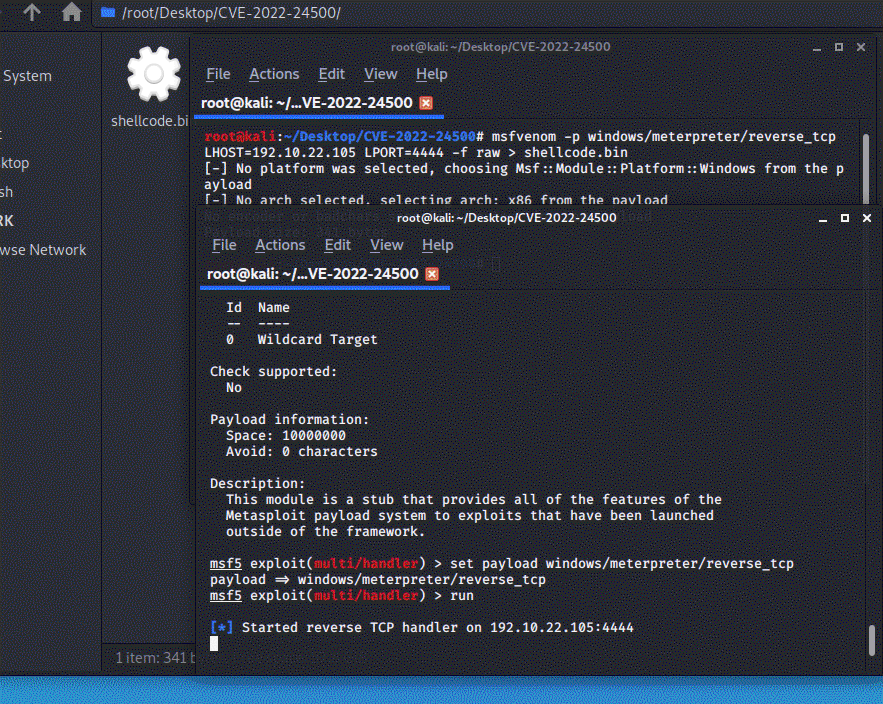This screenshot has width=883, height=704.
Task: Close the back terminal window
Action: pos(860,47)
